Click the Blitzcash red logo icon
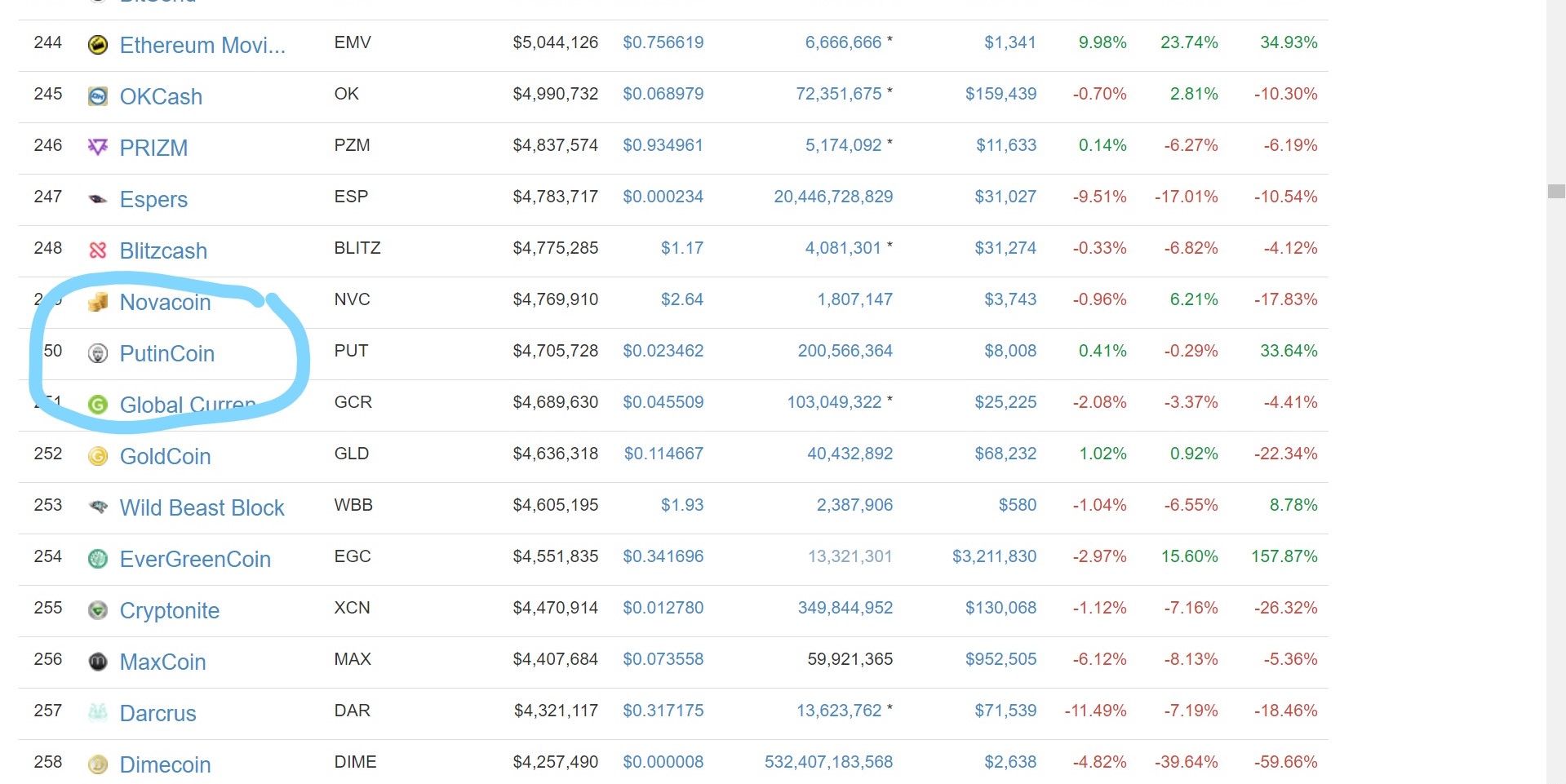Image resolution: width=1566 pixels, height=784 pixels. 98,250
